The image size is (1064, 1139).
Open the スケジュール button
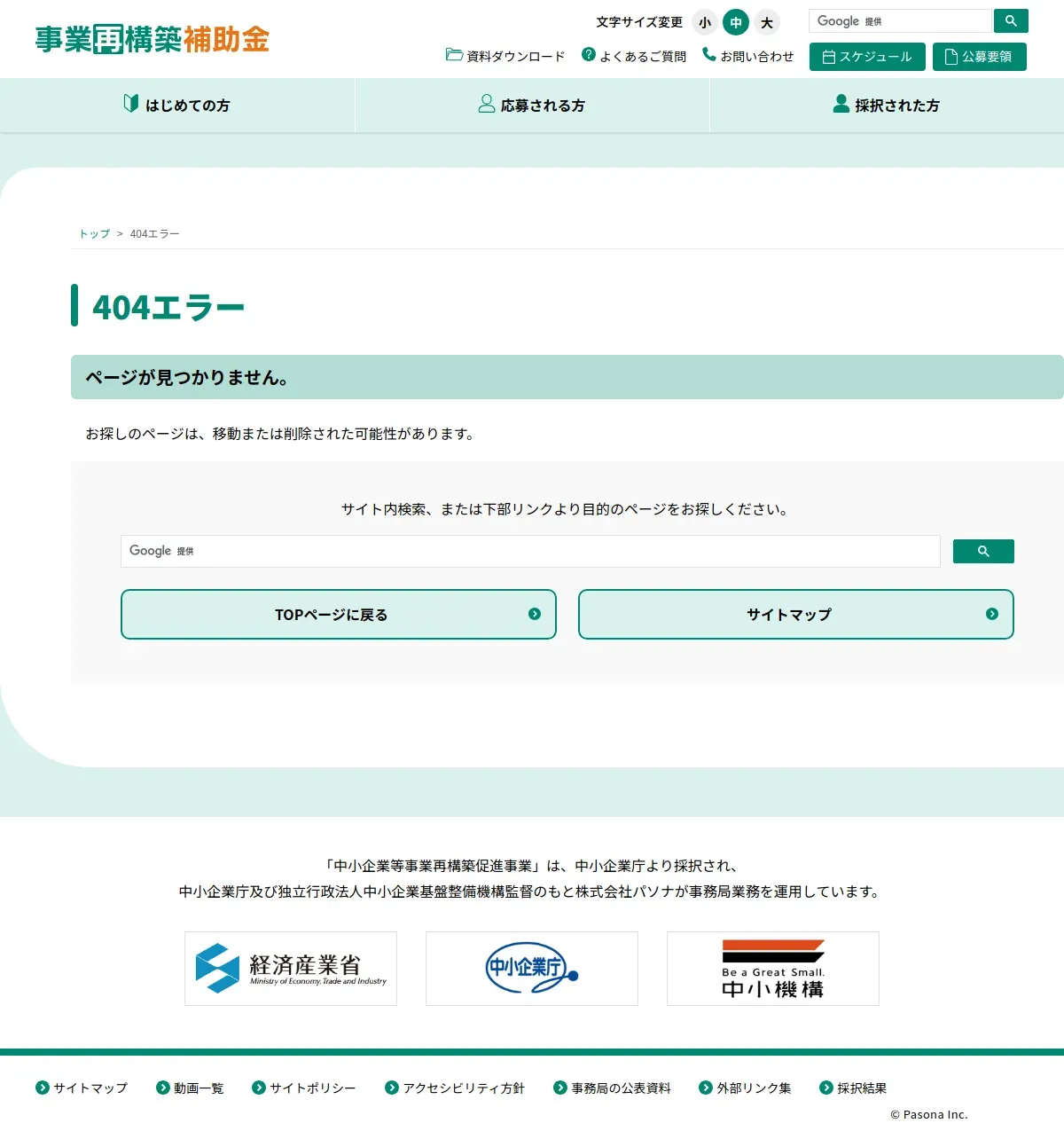pos(867,57)
